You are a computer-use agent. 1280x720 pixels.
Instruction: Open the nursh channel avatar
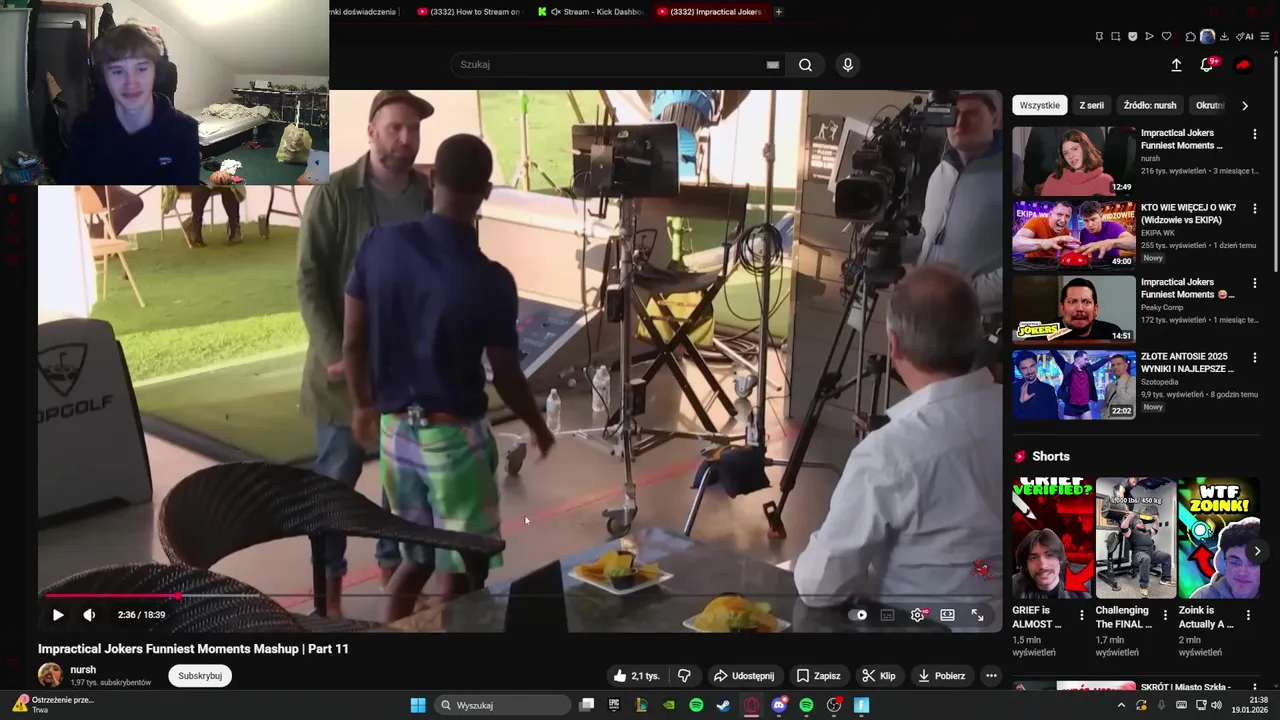point(50,675)
